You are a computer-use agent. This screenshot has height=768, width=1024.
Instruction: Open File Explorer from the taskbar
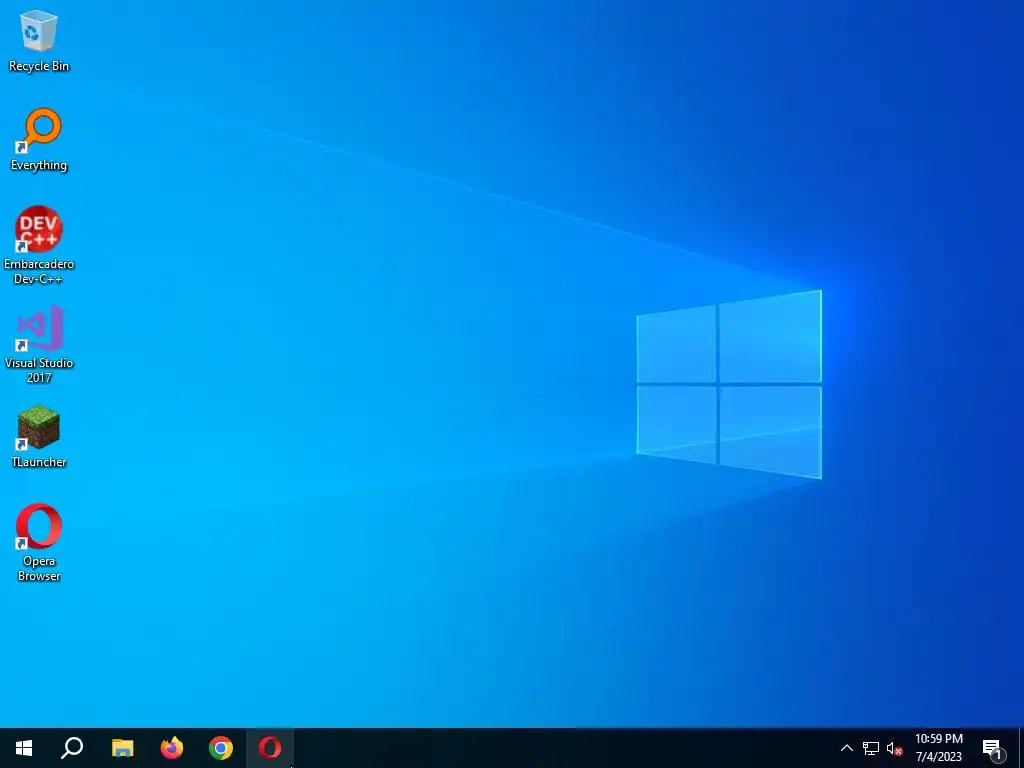[122, 748]
